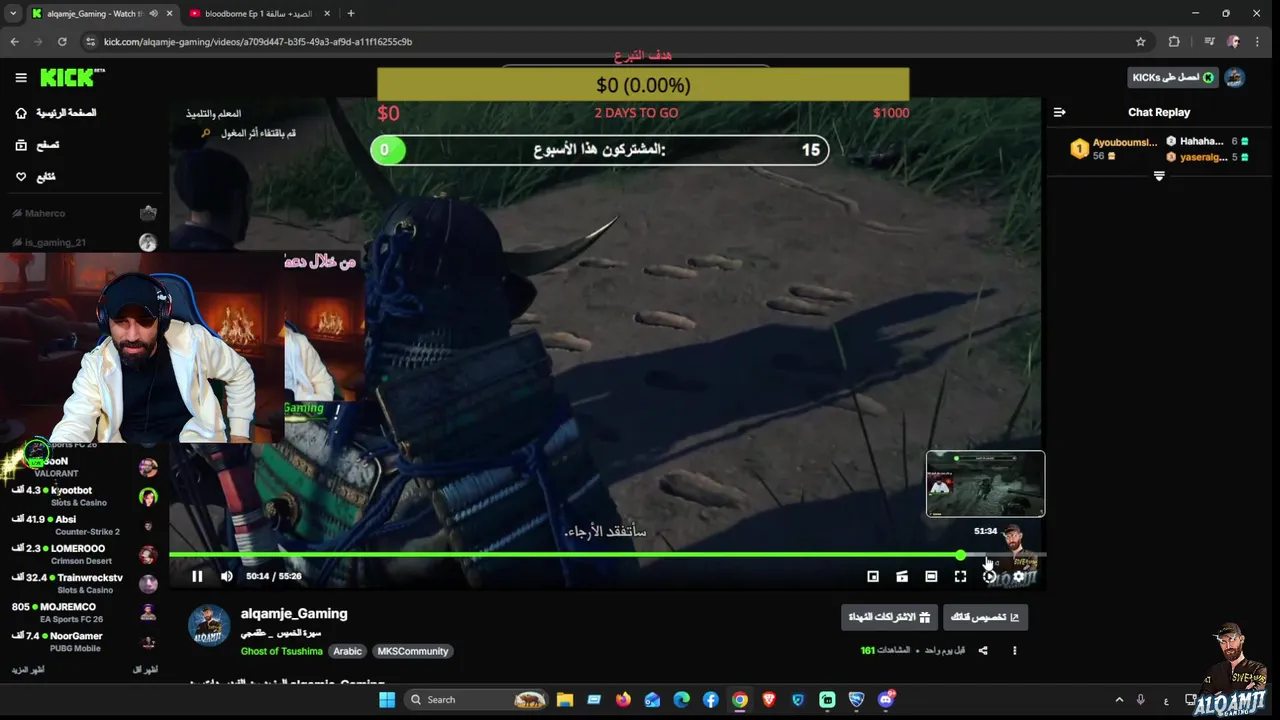Open LOMEROOO recommended channel

tap(84, 554)
